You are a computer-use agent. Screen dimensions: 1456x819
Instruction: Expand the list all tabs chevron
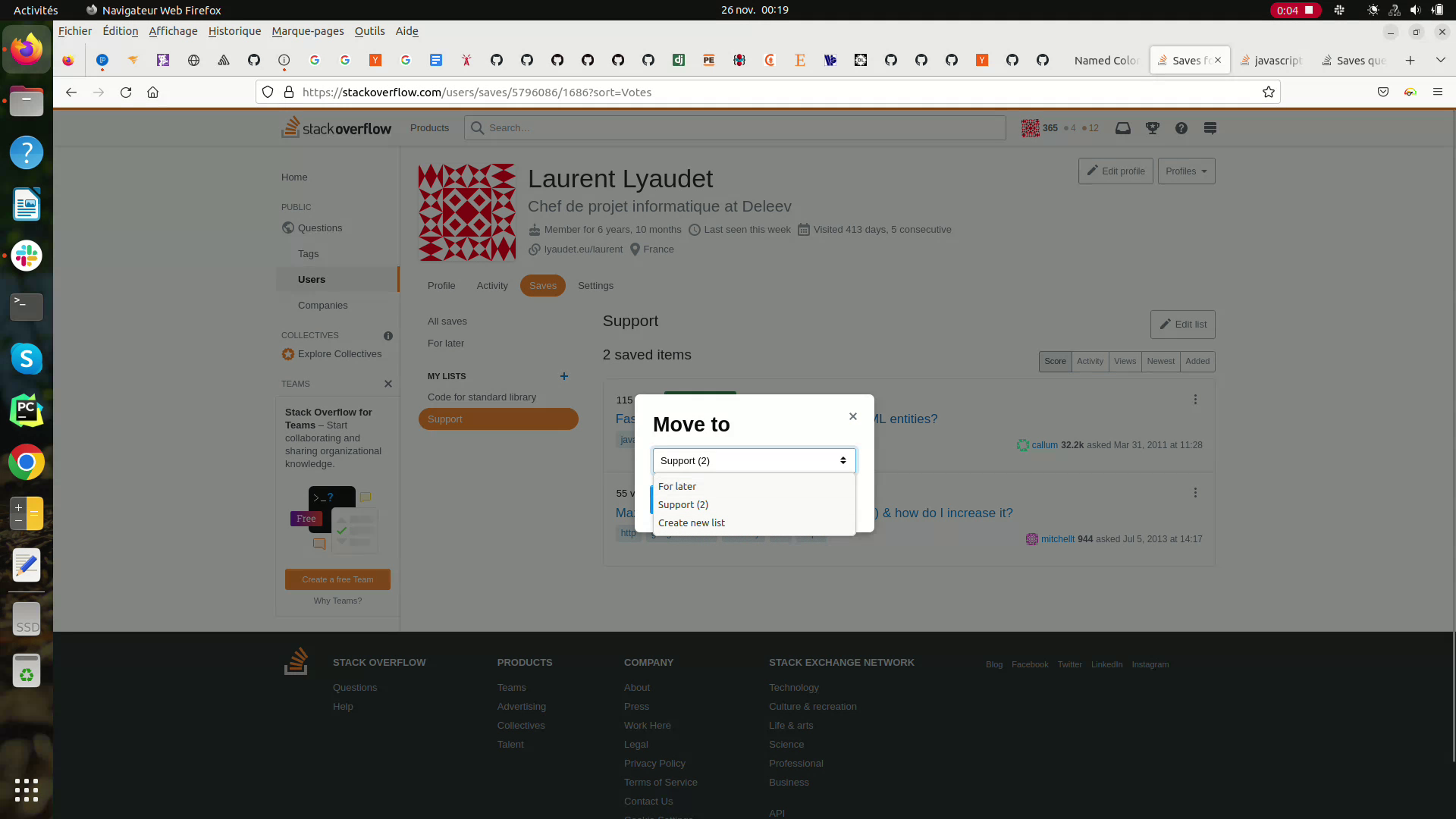[1441, 61]
